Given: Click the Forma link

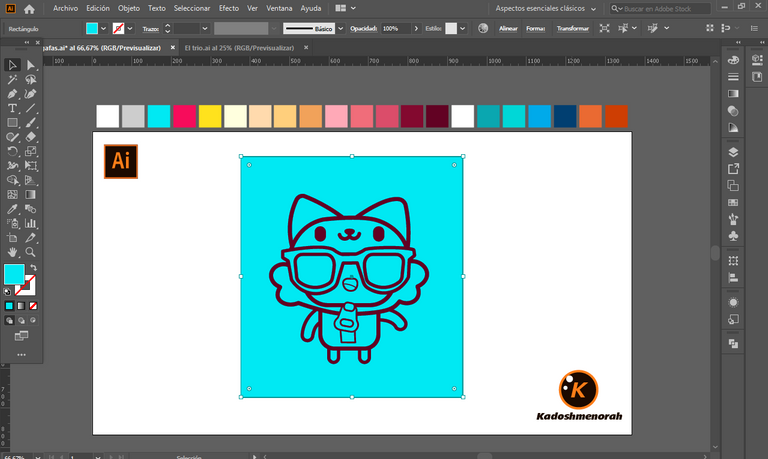Looking at the screenshot, I should click(x=535, y=28).
